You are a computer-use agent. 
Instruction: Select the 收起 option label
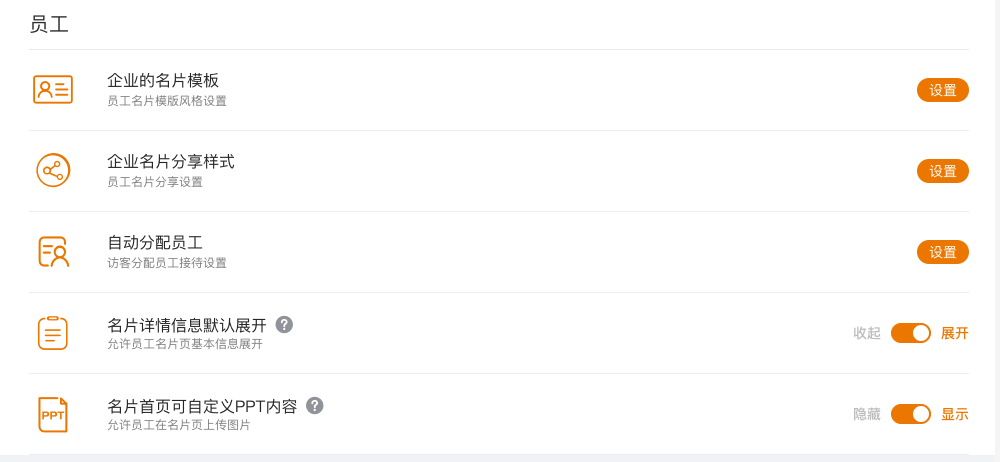point(867,333)
